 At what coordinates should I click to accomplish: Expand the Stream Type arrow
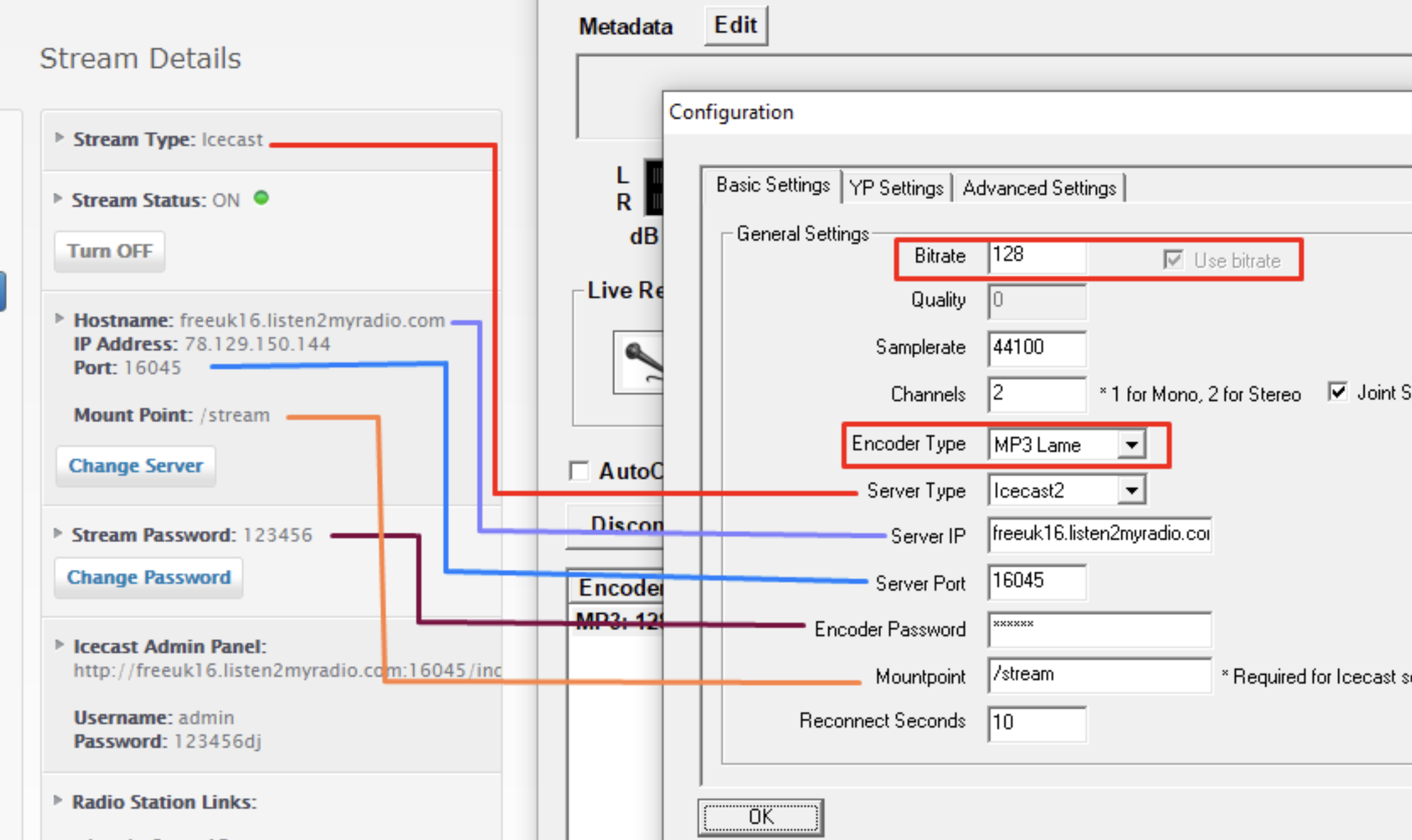pos(59,138)
